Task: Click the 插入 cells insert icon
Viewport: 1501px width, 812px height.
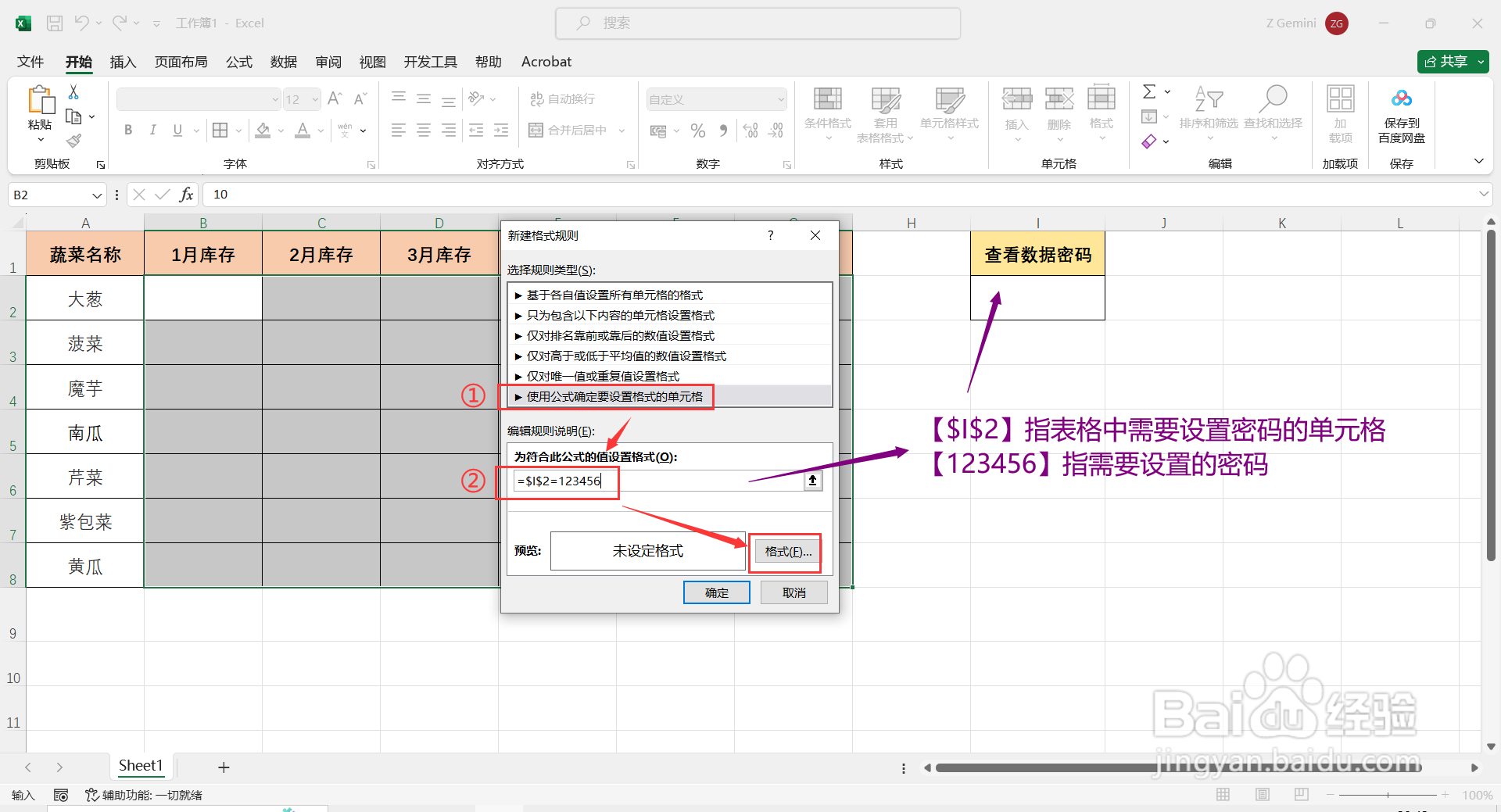Action: pos(1017,99)
